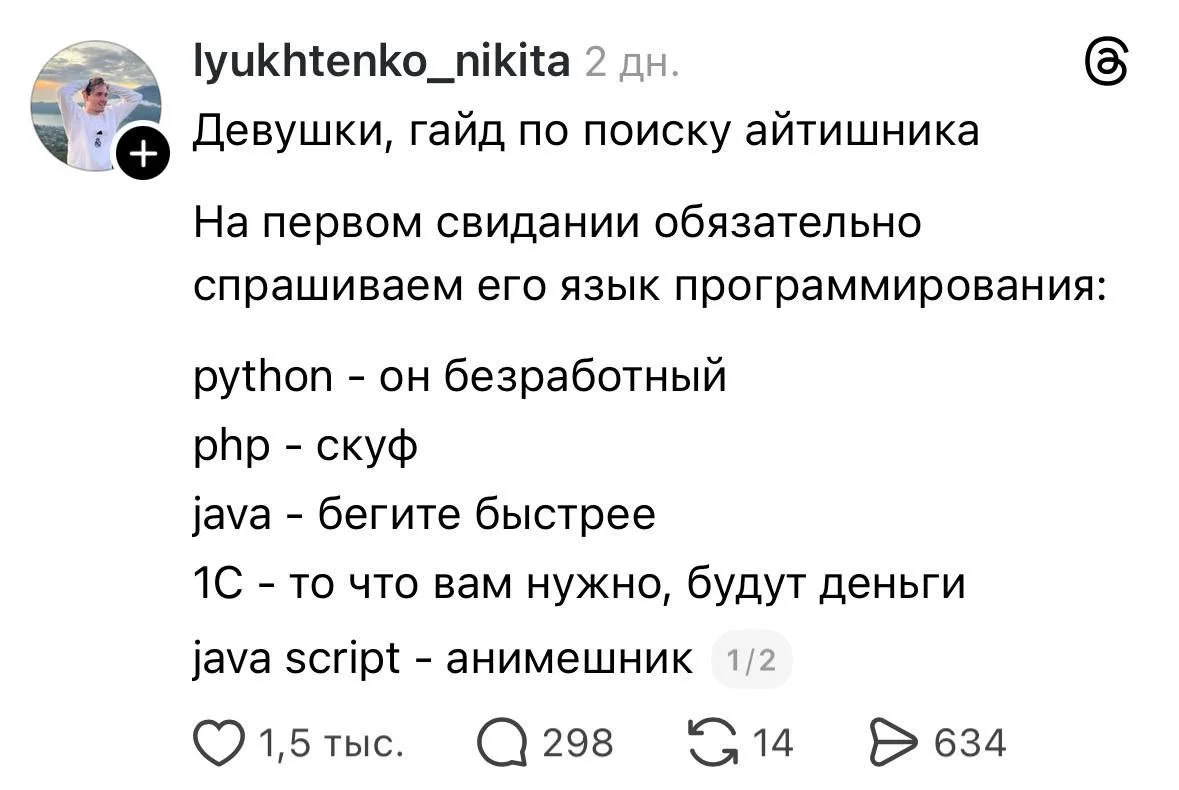Viewport: 1179px width, 790px height.
Task: Select the post text about python
Action: [458, 377]
